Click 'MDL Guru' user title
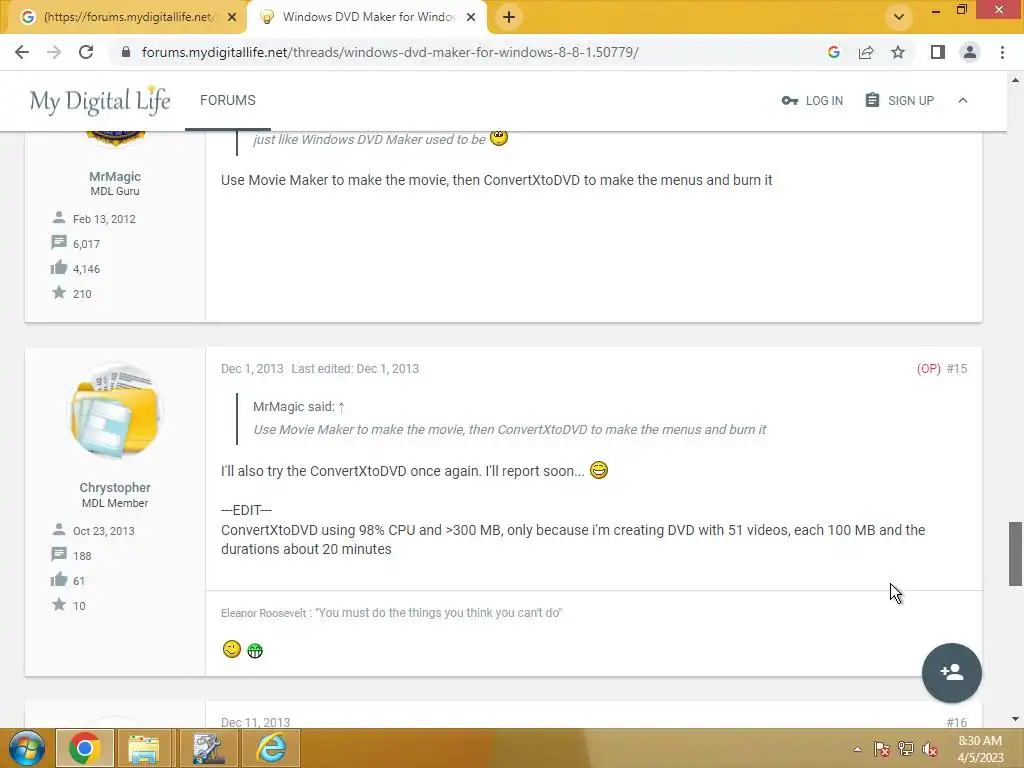 [x=115, y=191]
